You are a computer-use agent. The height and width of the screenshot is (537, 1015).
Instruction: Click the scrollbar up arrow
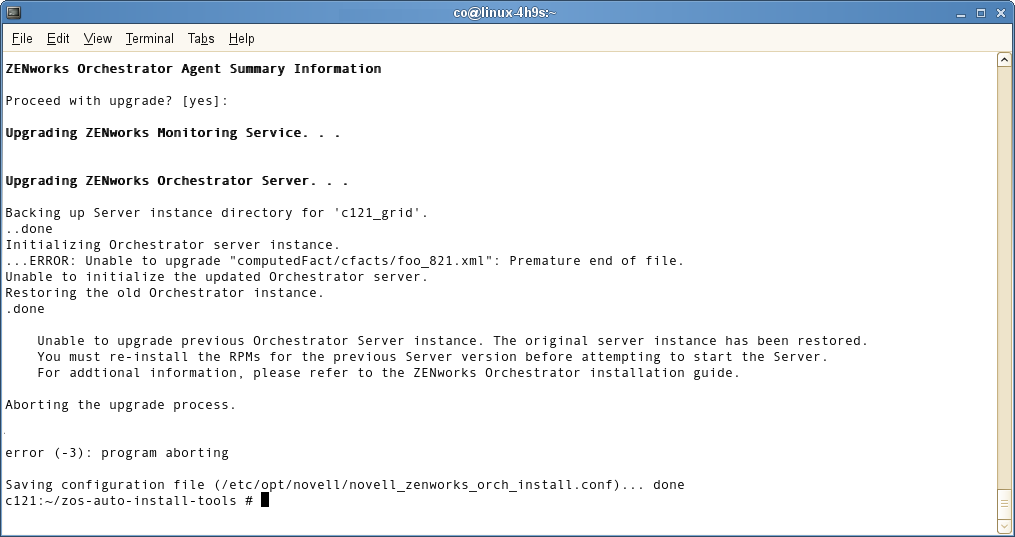coord(1004,60)
